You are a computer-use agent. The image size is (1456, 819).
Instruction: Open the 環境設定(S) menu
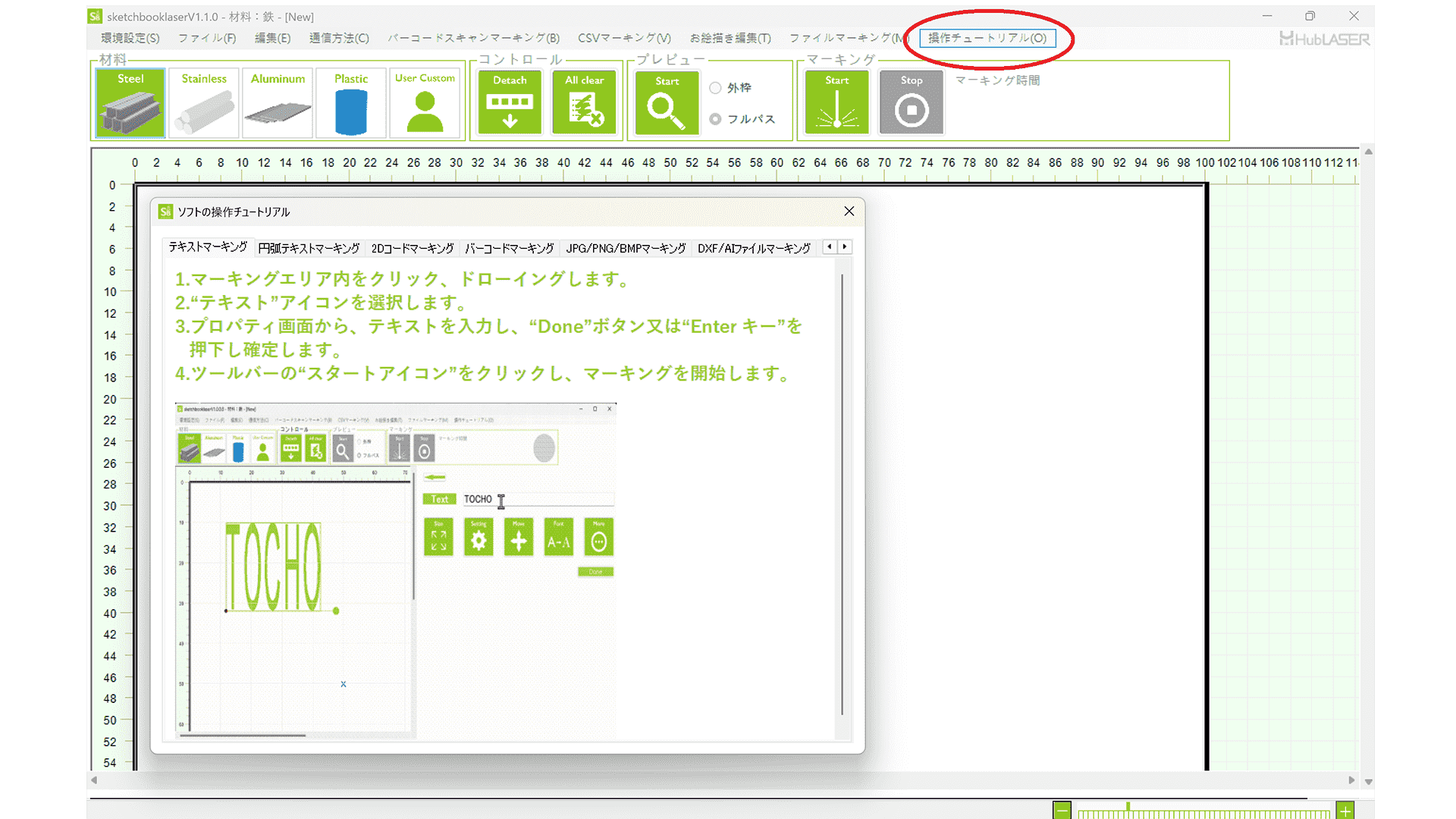pos(130,38)
